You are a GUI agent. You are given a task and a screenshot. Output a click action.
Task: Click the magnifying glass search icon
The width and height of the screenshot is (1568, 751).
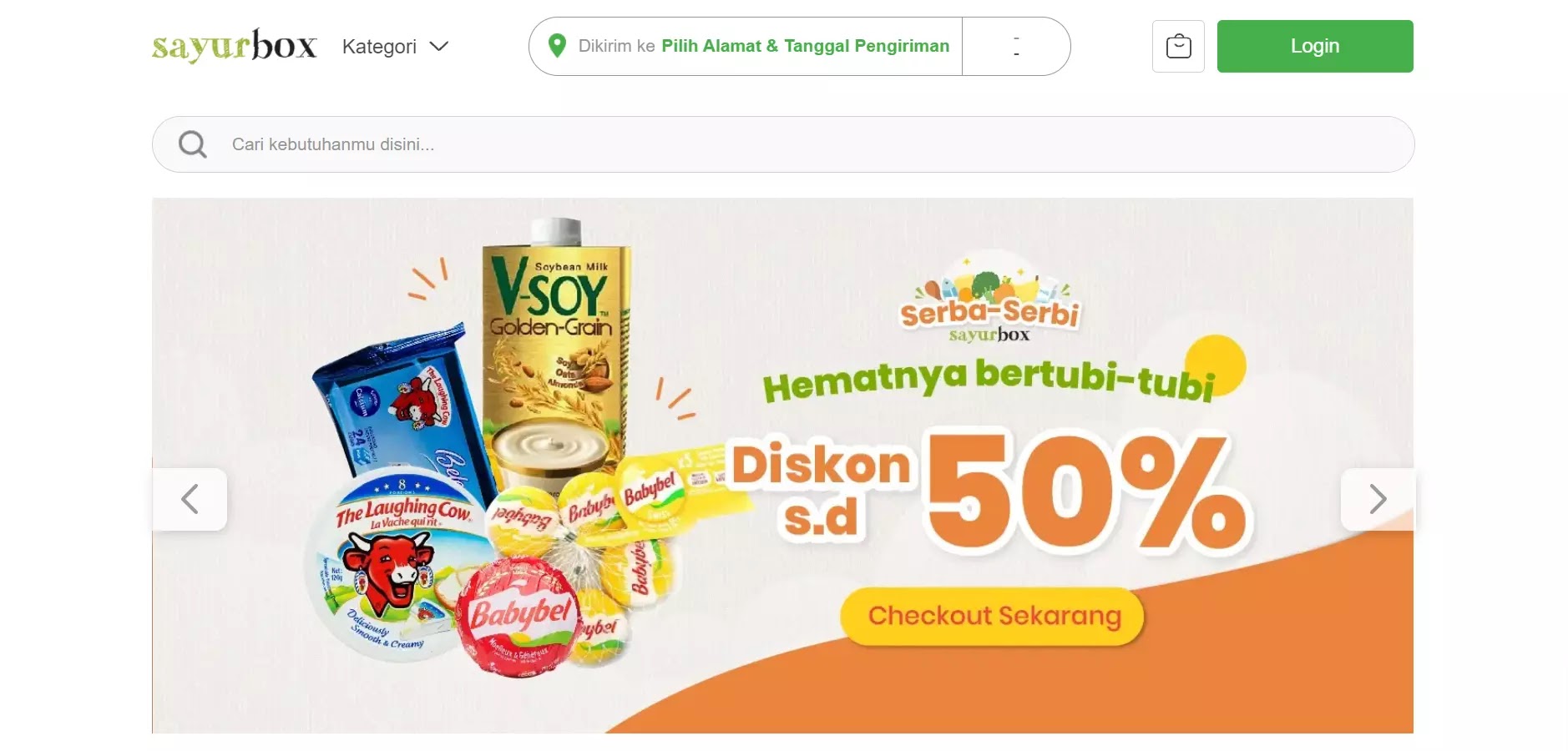[x=193, y=144]
